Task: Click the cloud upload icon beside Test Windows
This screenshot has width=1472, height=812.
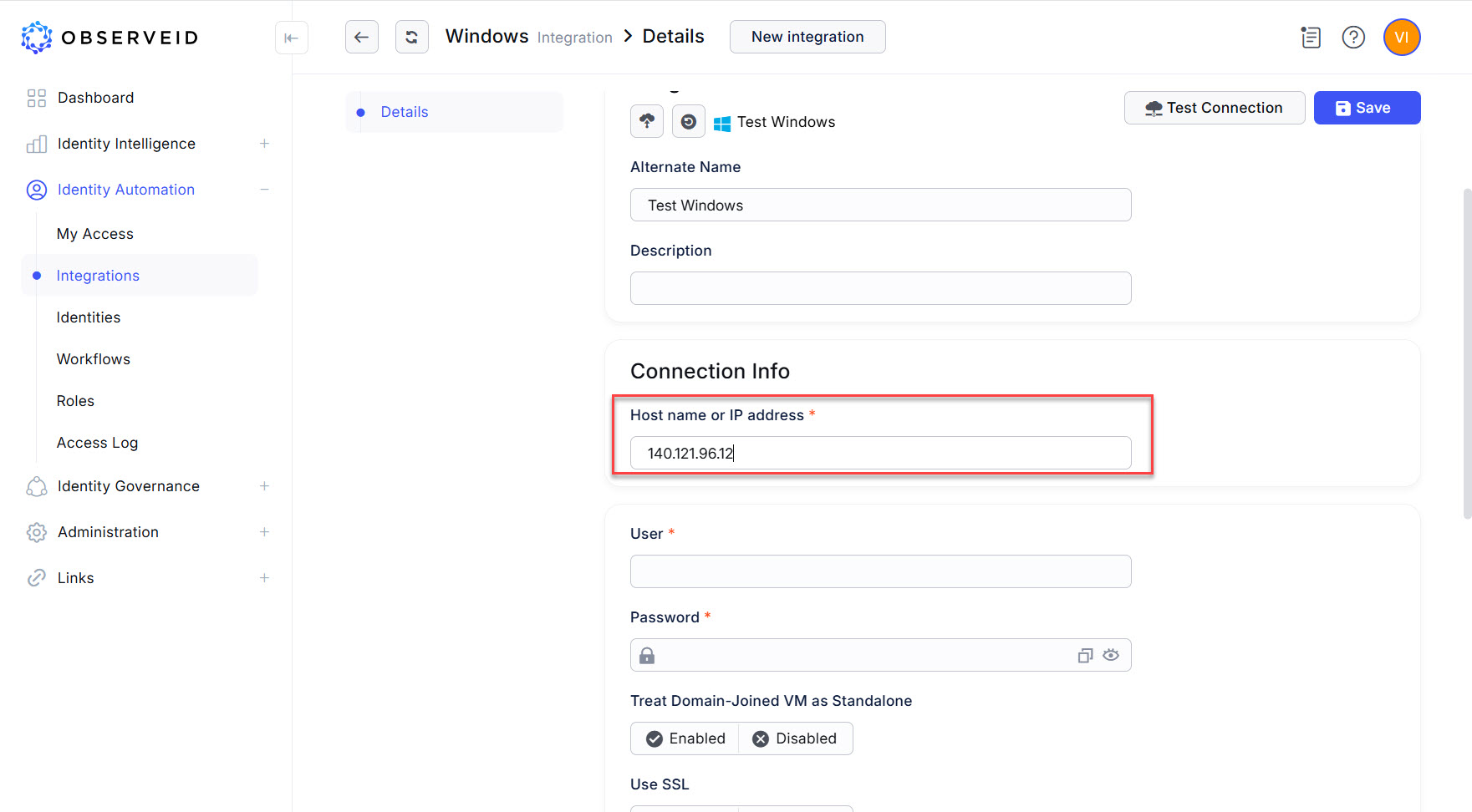Action: [x=647, y=121]
